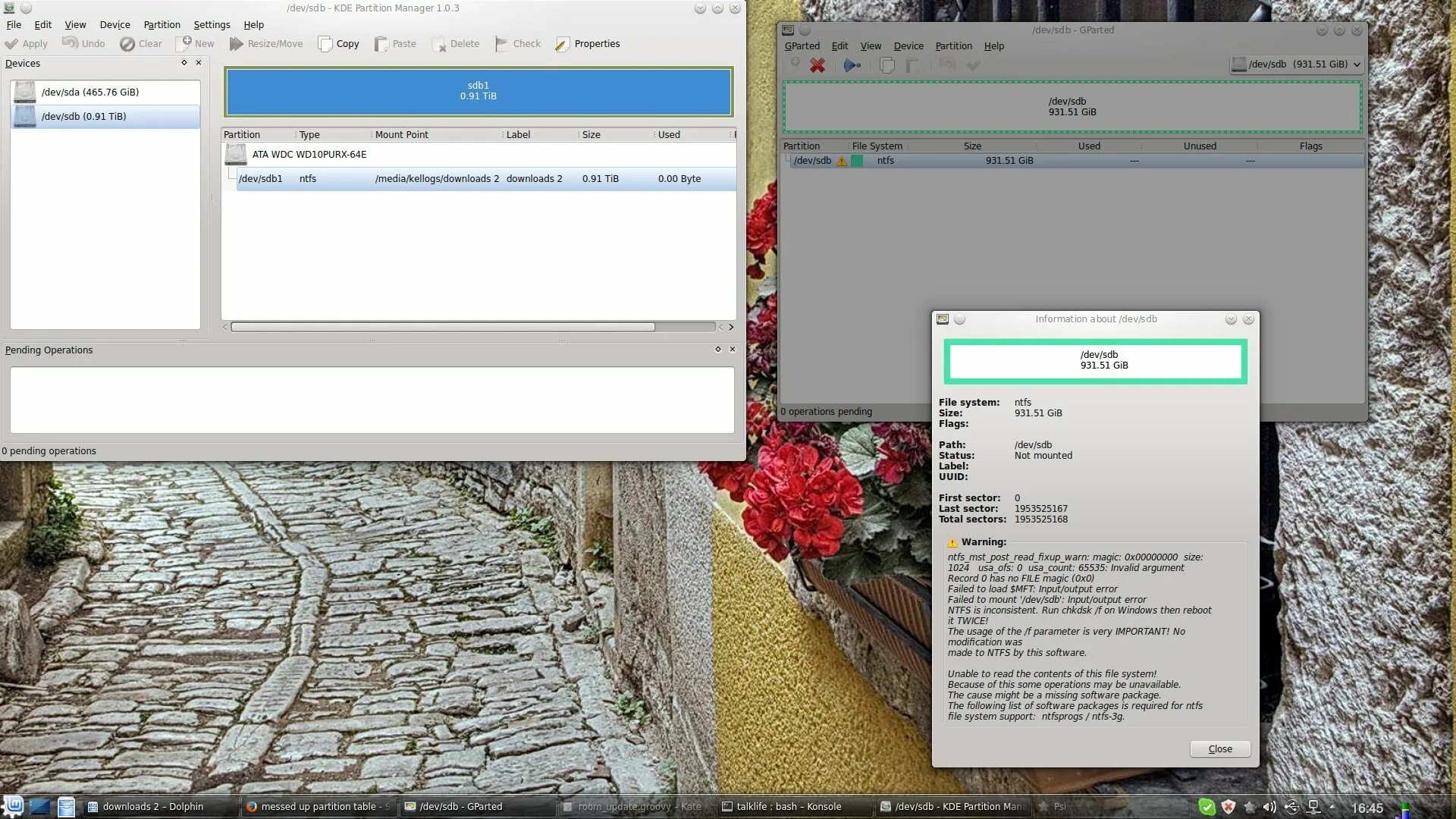1456x819 pixels.
Task: Open the Device menu in GParted
Action: point(908,46)
